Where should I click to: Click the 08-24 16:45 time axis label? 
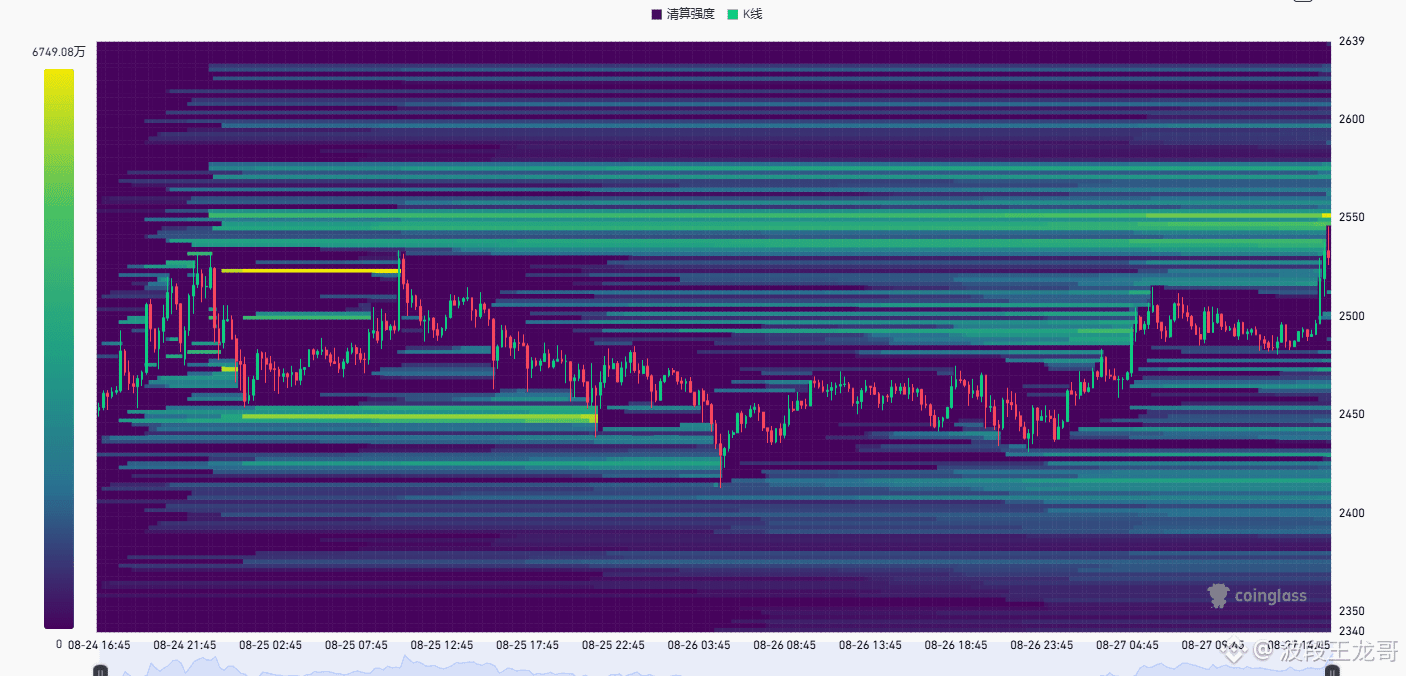point(99,645)
